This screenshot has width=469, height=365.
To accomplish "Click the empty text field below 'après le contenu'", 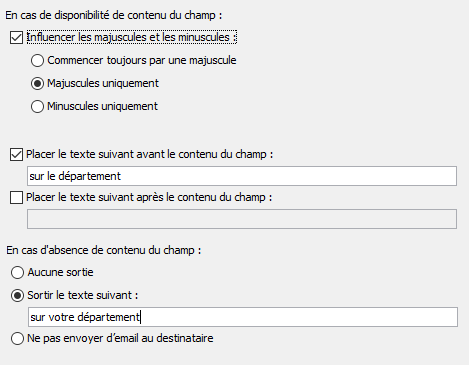I will tap(242, 219).
